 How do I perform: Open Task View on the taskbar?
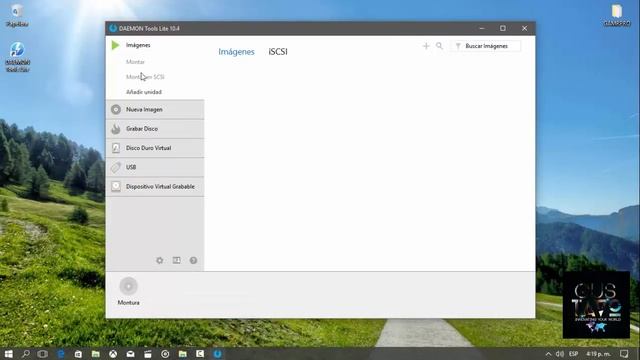pos(42,354)
